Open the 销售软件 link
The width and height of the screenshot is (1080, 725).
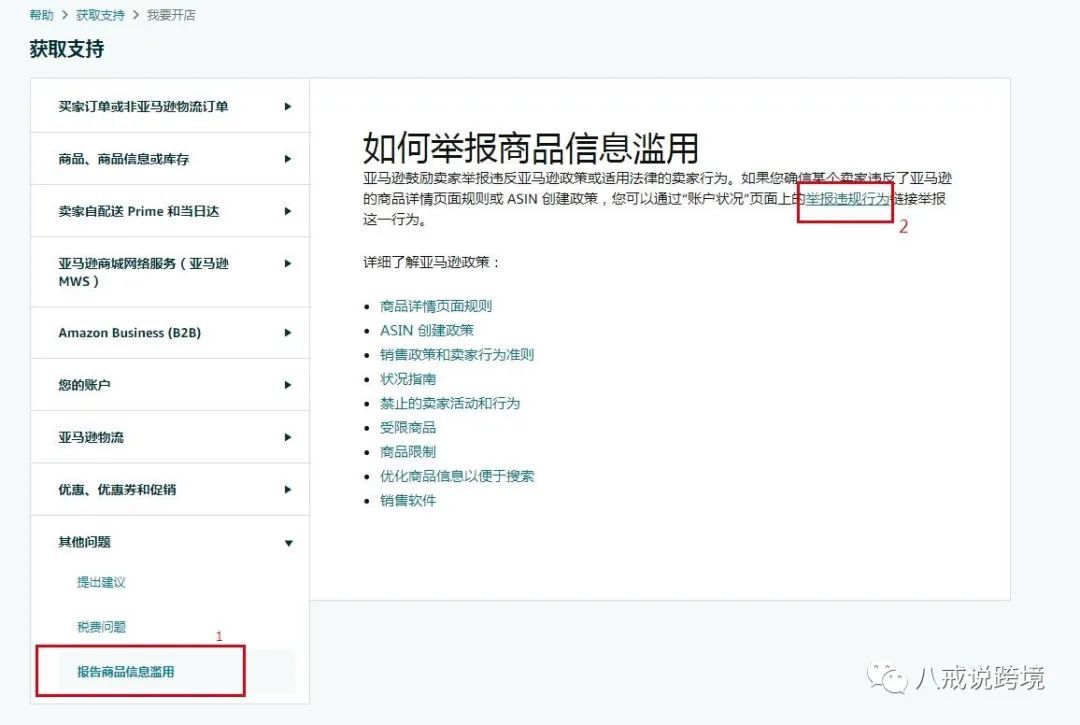tap(408, 501)
